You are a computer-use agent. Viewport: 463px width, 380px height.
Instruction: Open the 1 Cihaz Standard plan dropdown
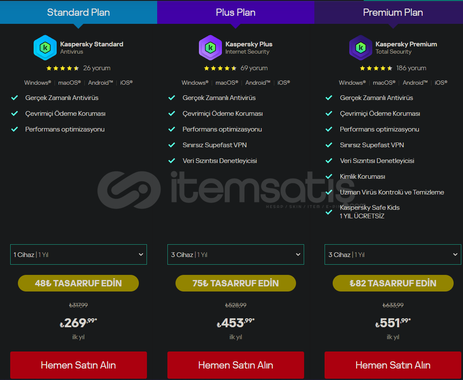click(x=78, y=255)
